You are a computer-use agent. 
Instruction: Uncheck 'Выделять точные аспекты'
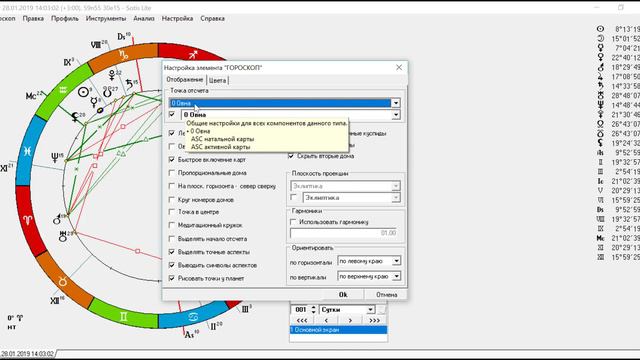171,252
